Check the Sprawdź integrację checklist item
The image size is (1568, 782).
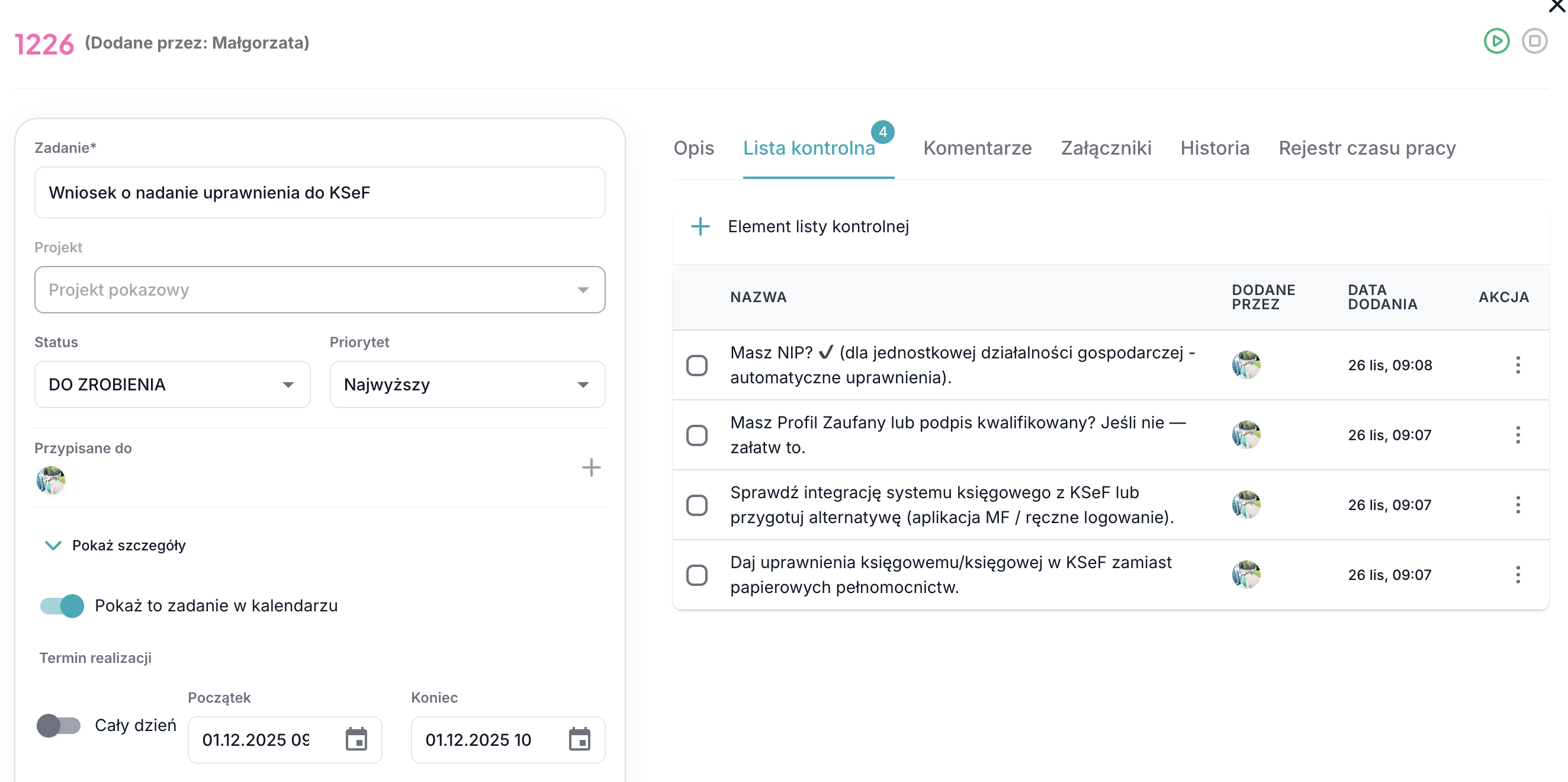(696, 505)
